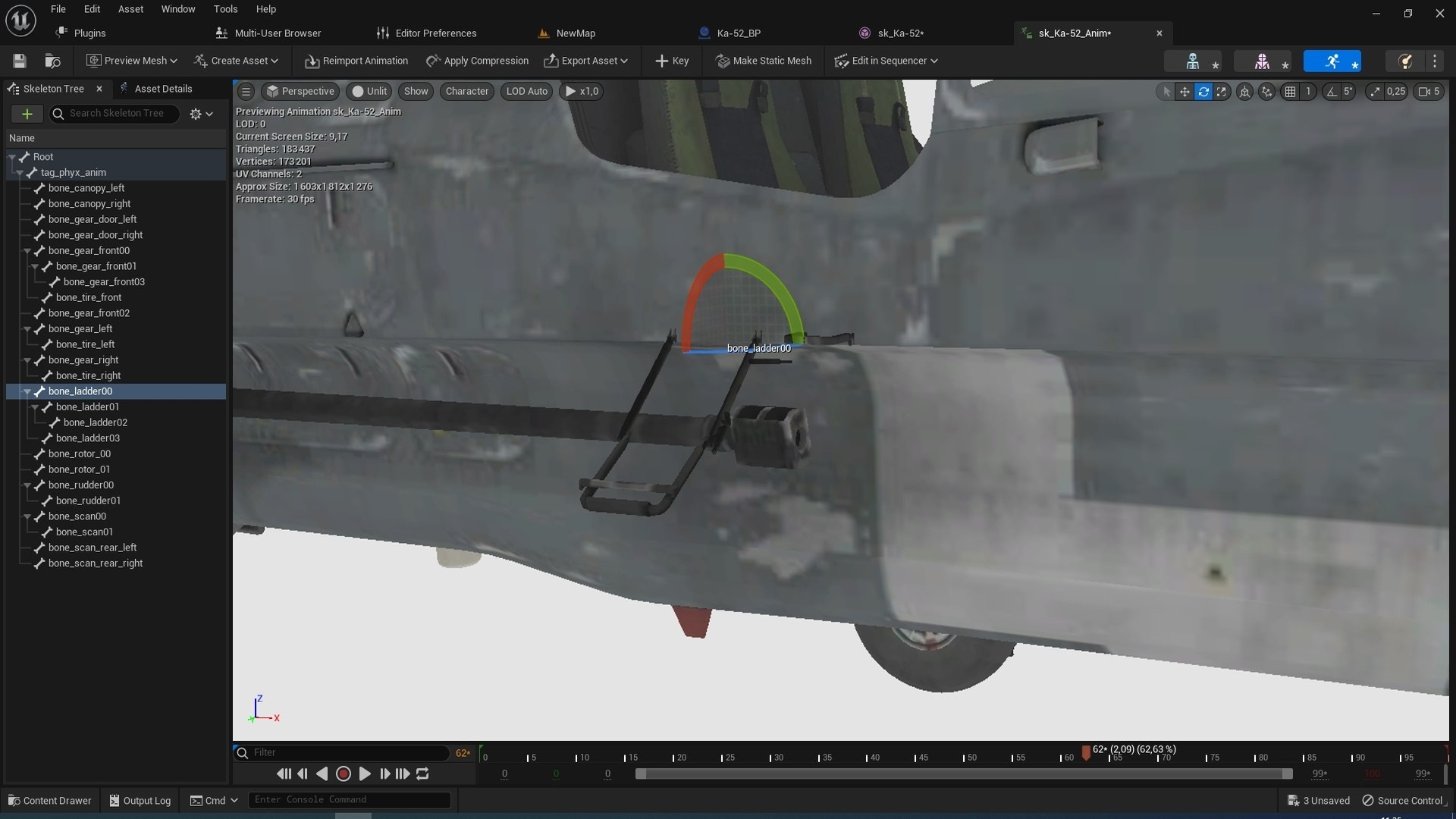Viewport: 1456px width, 819px height.
Task: Click the Unreal Engine logo icon
Action: 20,20
